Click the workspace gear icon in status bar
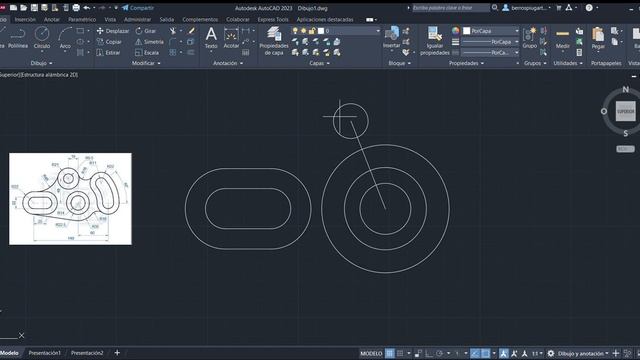640x360 pixels. [x=551, y=353]
